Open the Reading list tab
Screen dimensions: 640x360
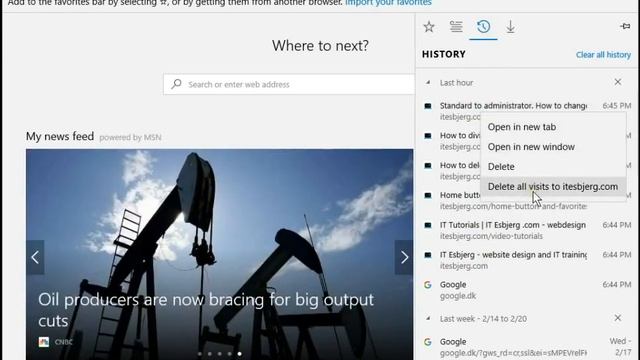coord(456,27)
